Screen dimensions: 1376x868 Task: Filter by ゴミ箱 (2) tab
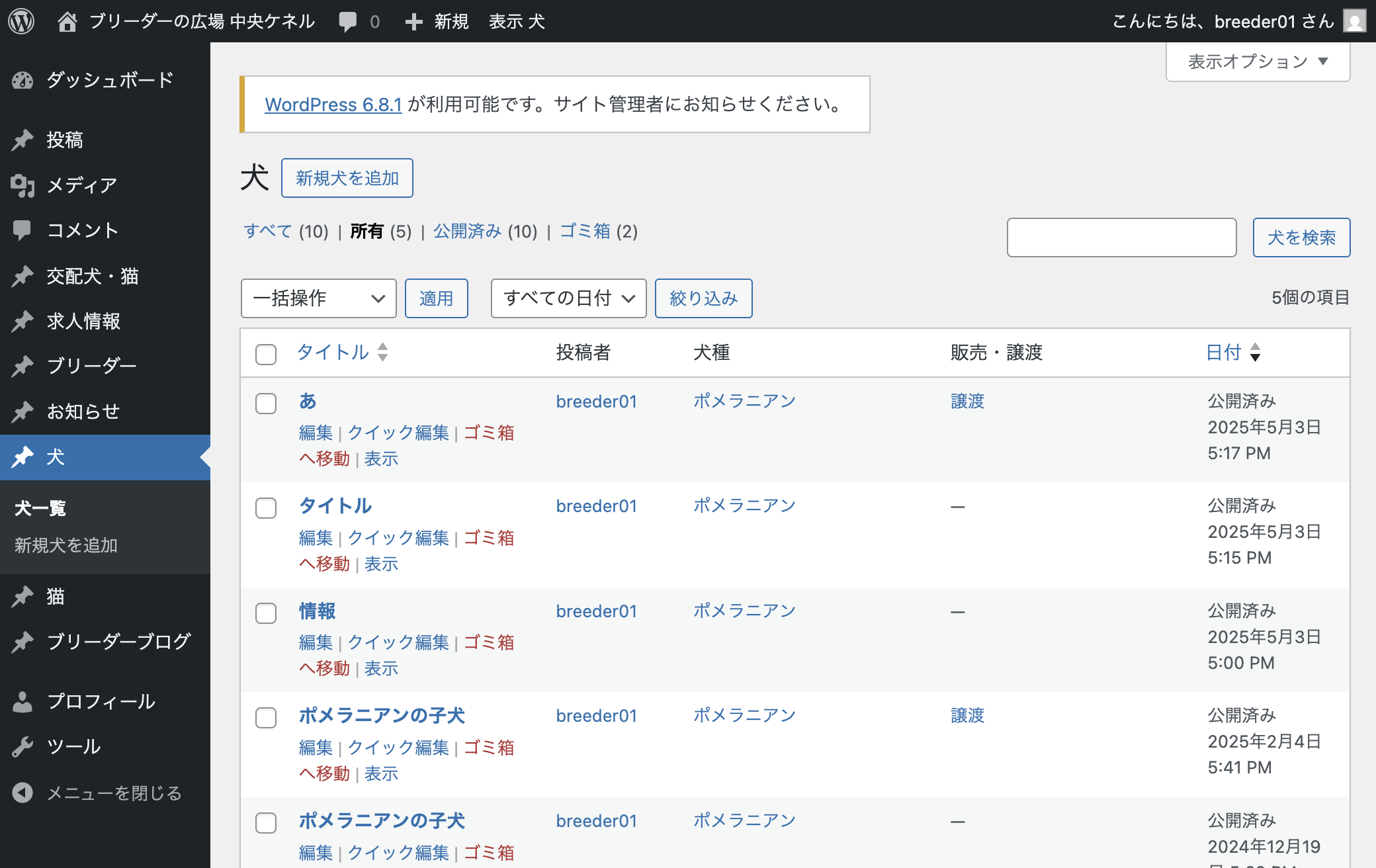click(599, 231)
